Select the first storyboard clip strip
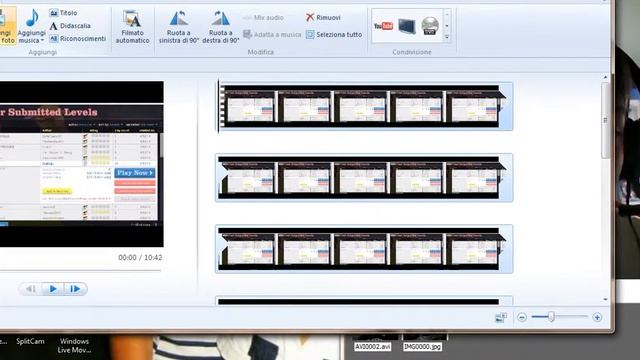Image resolution: width=640 pixels, height=360 pixels. click(x=364, y=106)
